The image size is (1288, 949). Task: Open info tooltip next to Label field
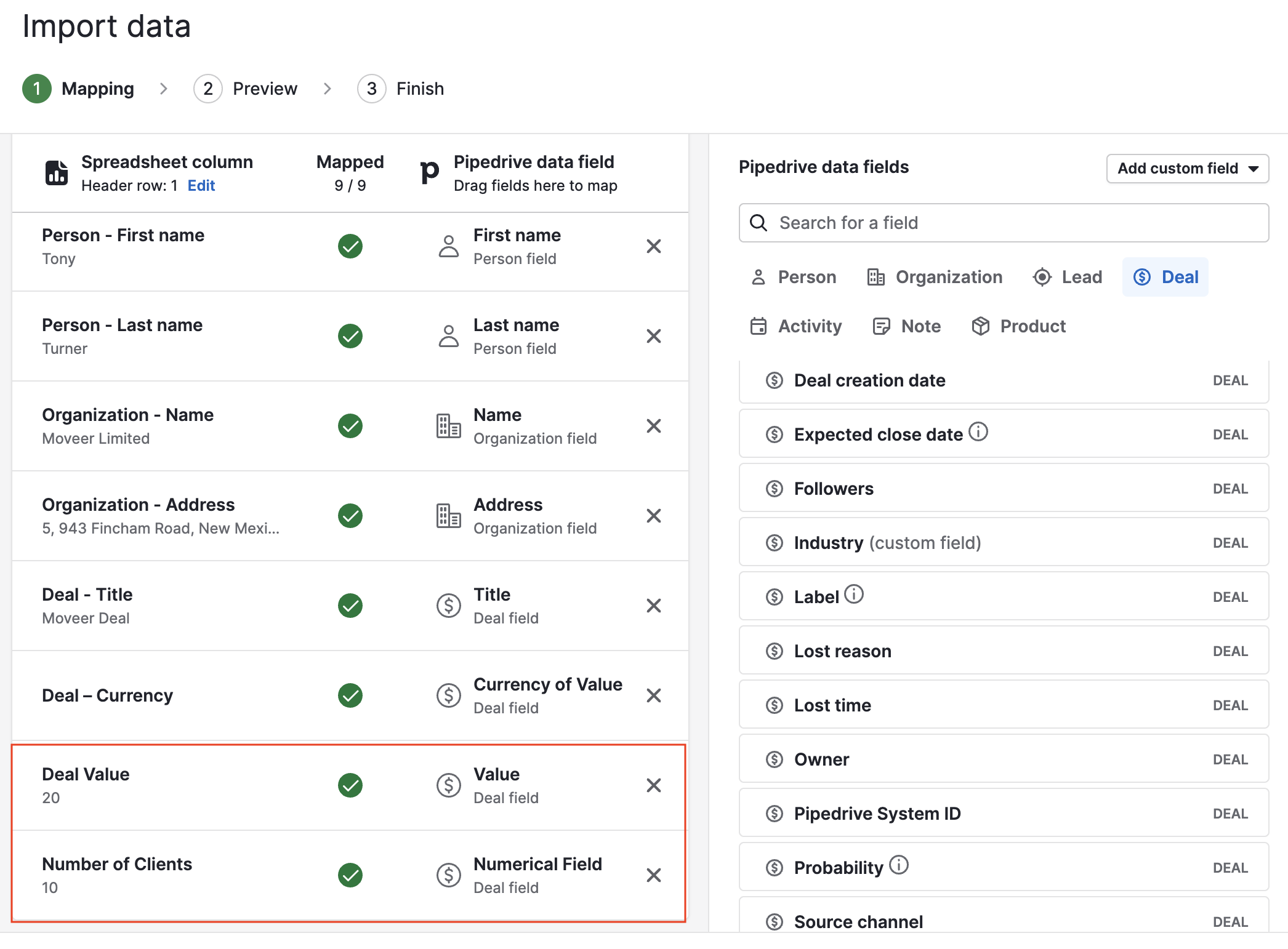click(854, 595)
